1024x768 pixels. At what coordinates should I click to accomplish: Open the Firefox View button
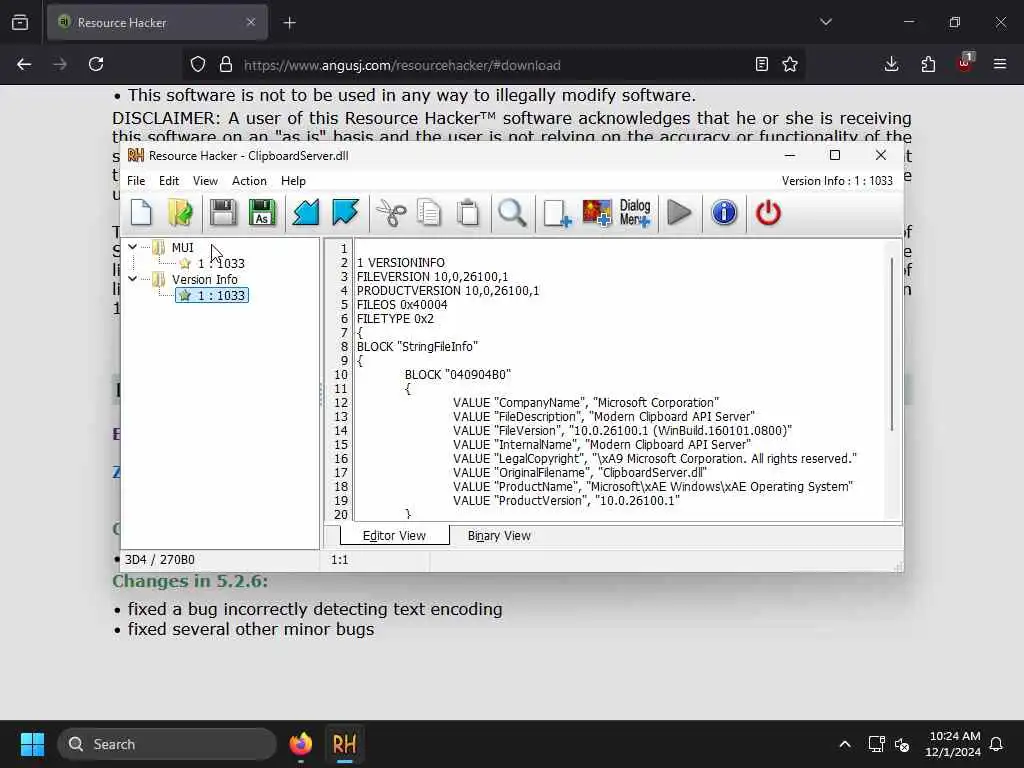pyautogui.click(x=20, y=22)
